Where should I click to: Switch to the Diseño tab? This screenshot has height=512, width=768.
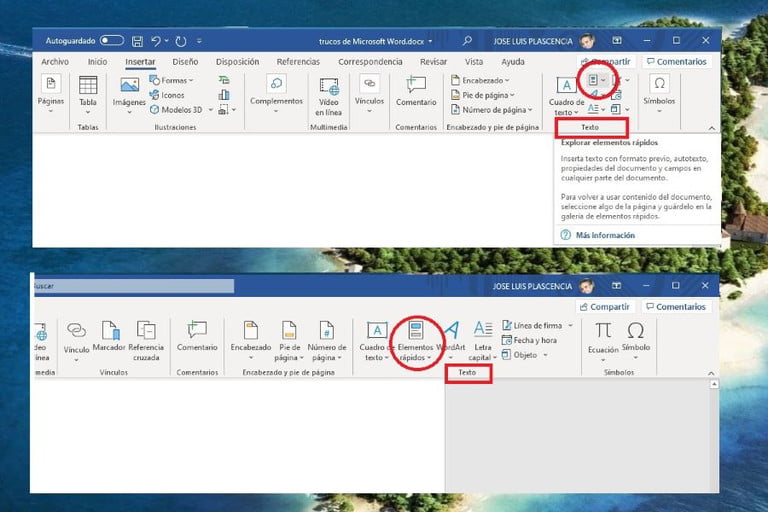point(185,61)
